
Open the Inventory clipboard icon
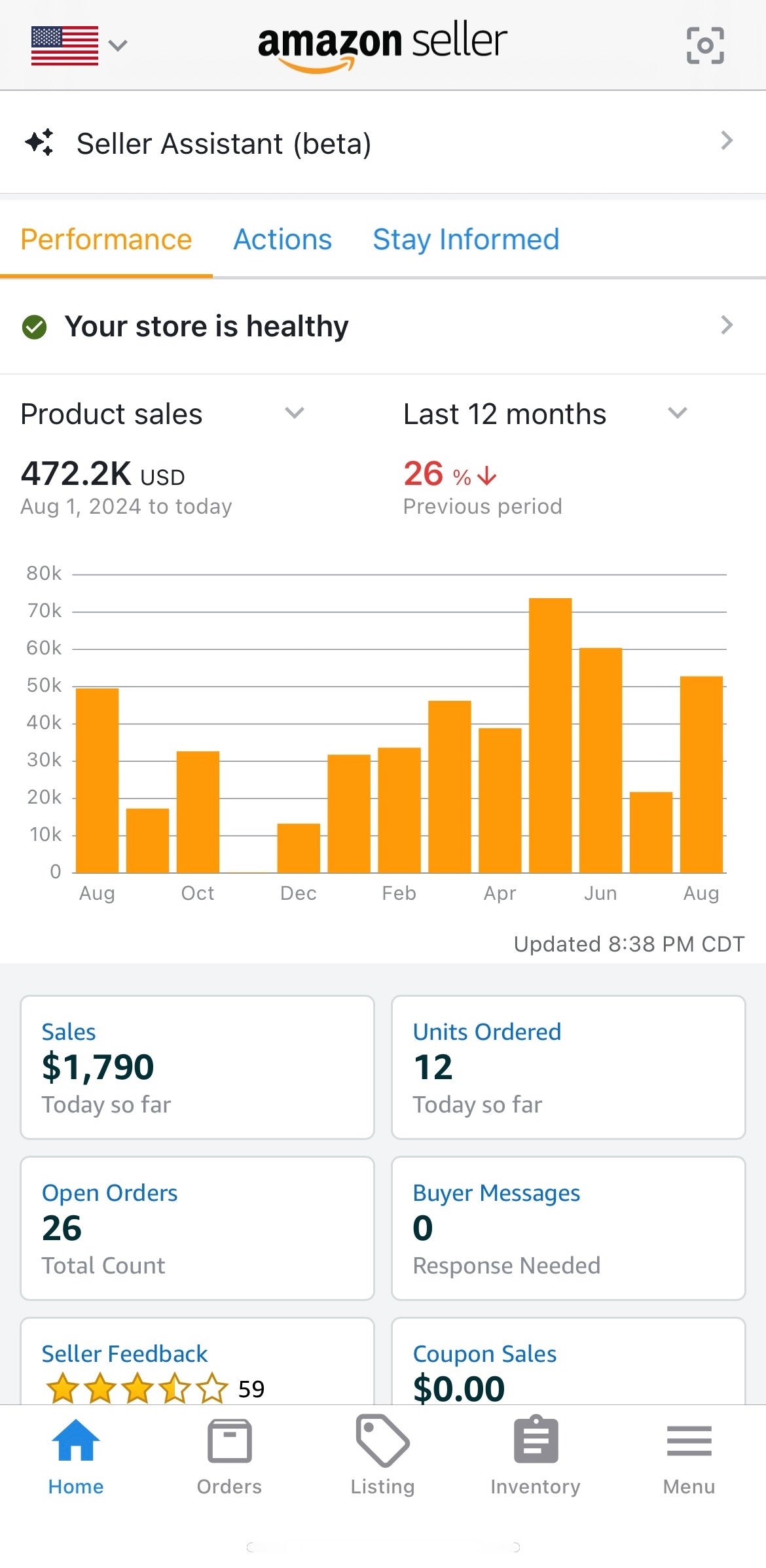point(536,1440)
